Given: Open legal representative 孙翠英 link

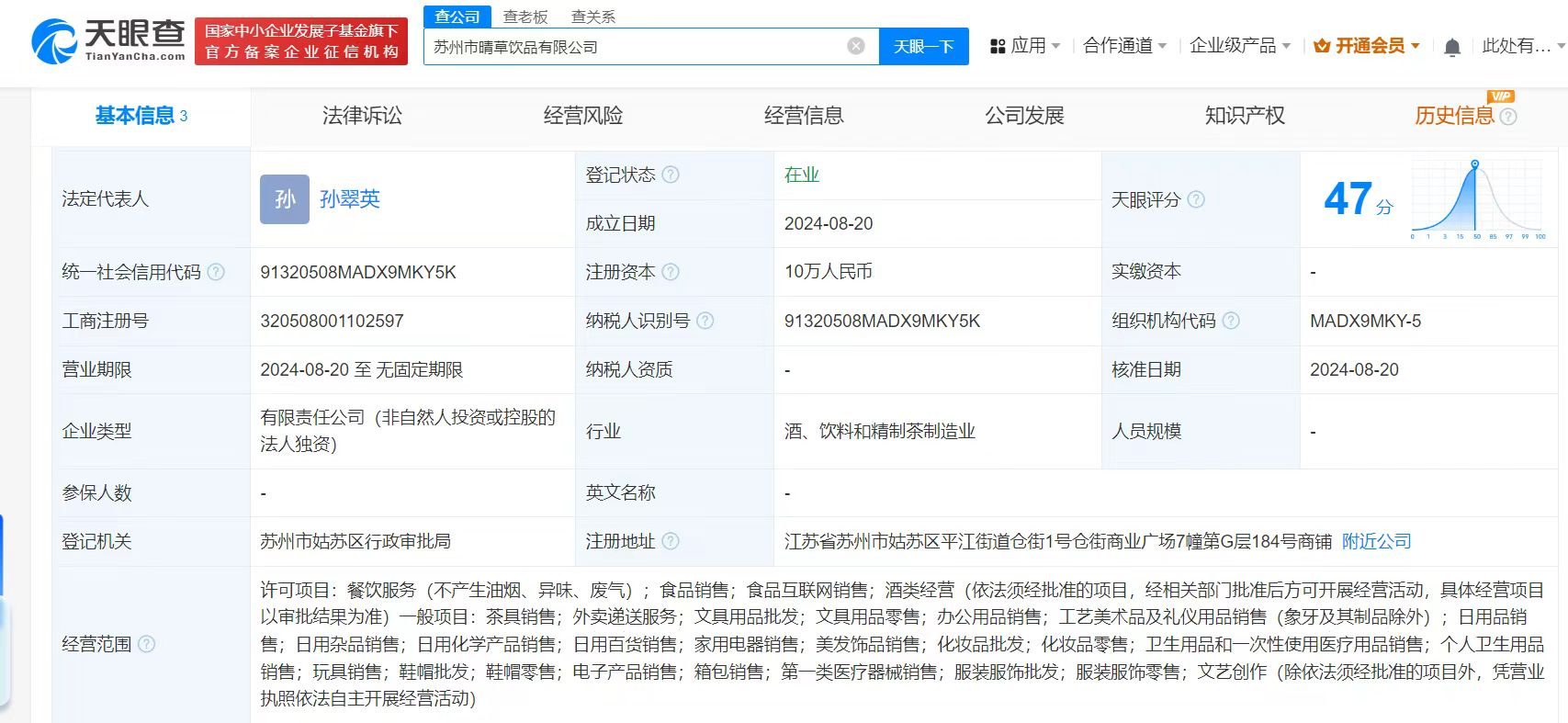Looking at the screenshot, I should [350, 199].
